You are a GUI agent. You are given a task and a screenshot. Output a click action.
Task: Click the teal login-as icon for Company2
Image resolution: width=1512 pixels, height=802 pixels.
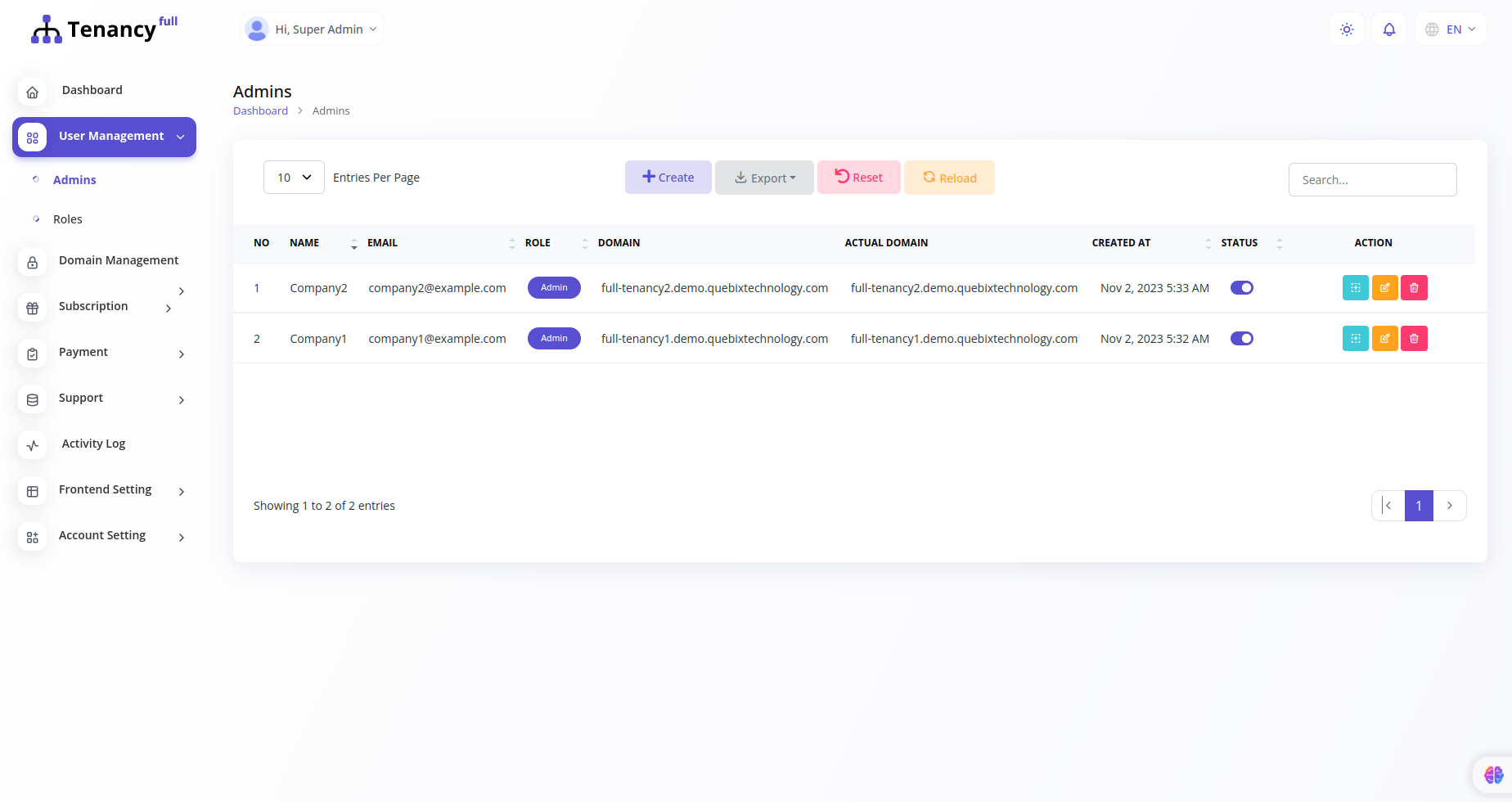pos(1355,287)
